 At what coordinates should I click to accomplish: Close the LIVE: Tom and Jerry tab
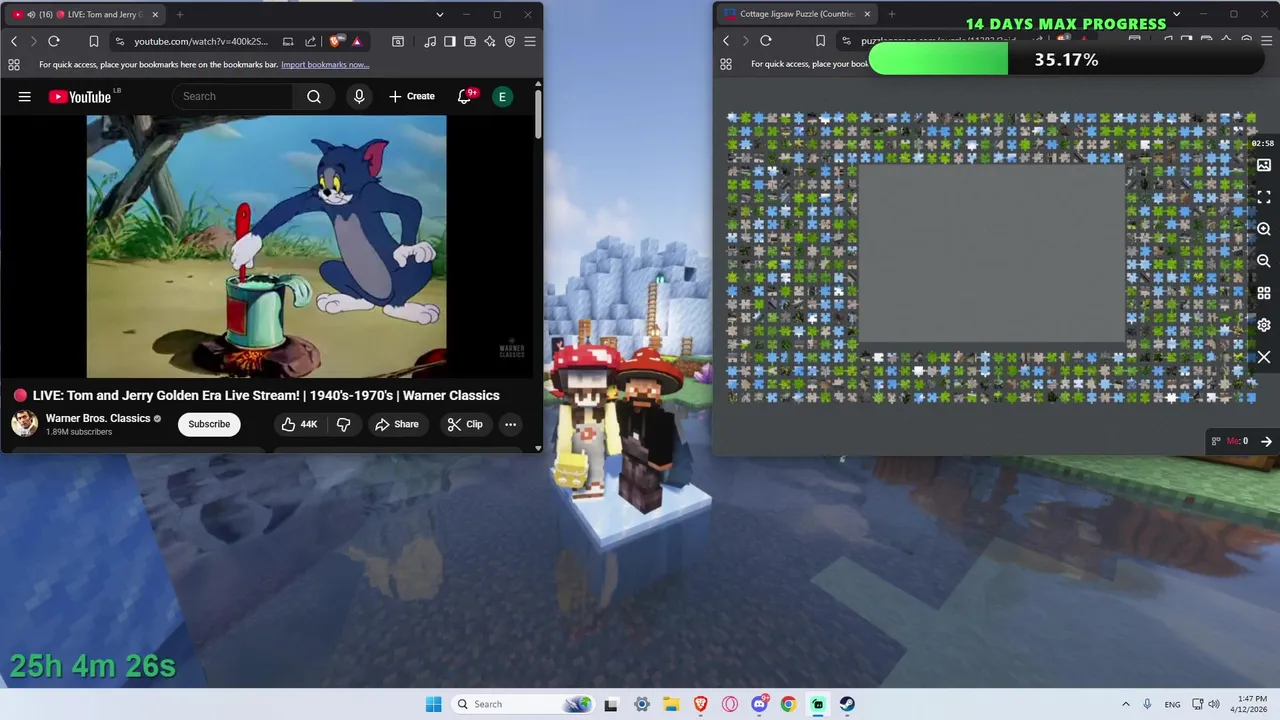coord(154,15)
